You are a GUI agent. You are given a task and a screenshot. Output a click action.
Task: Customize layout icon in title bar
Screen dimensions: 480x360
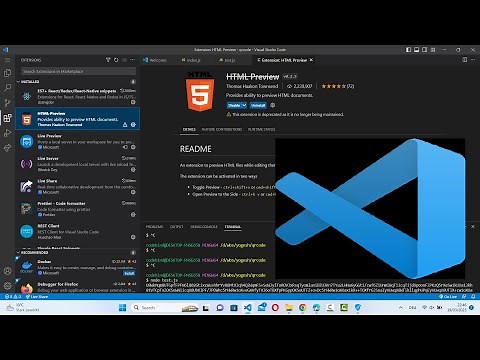pos(433,50)
